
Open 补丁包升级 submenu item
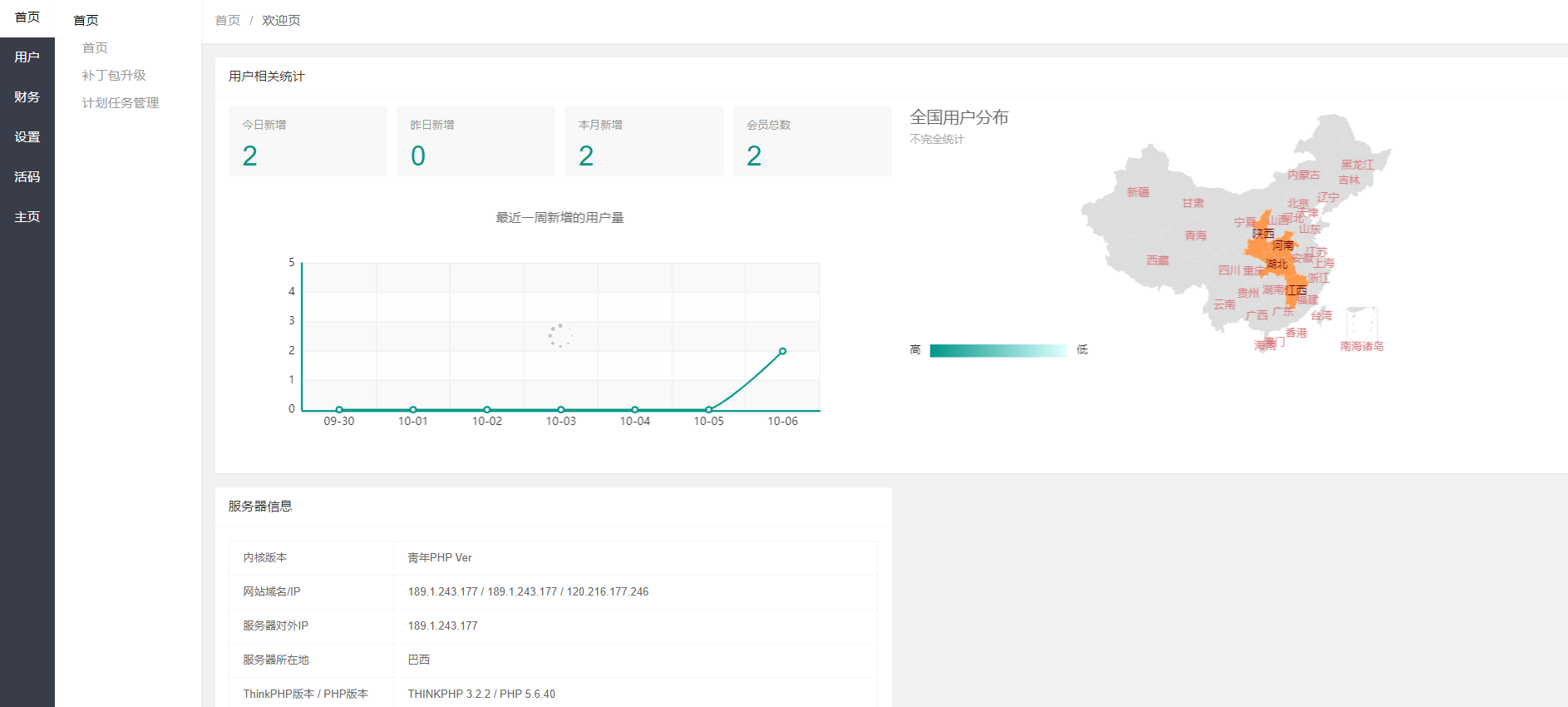pyautogui.click(x=114, y=75)
